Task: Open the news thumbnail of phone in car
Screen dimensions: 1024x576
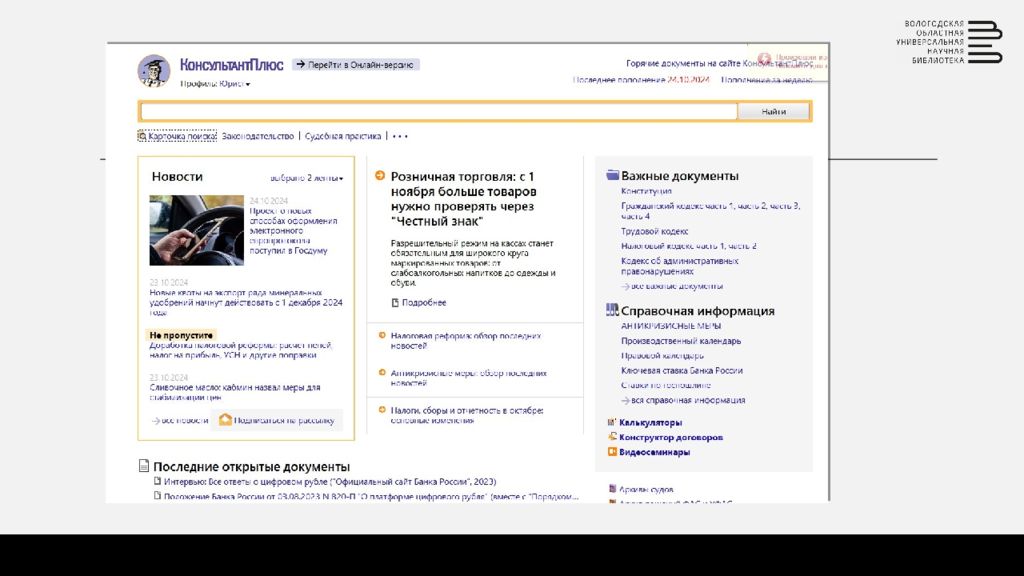Action: pyautogui.click(x=197, y=230)
